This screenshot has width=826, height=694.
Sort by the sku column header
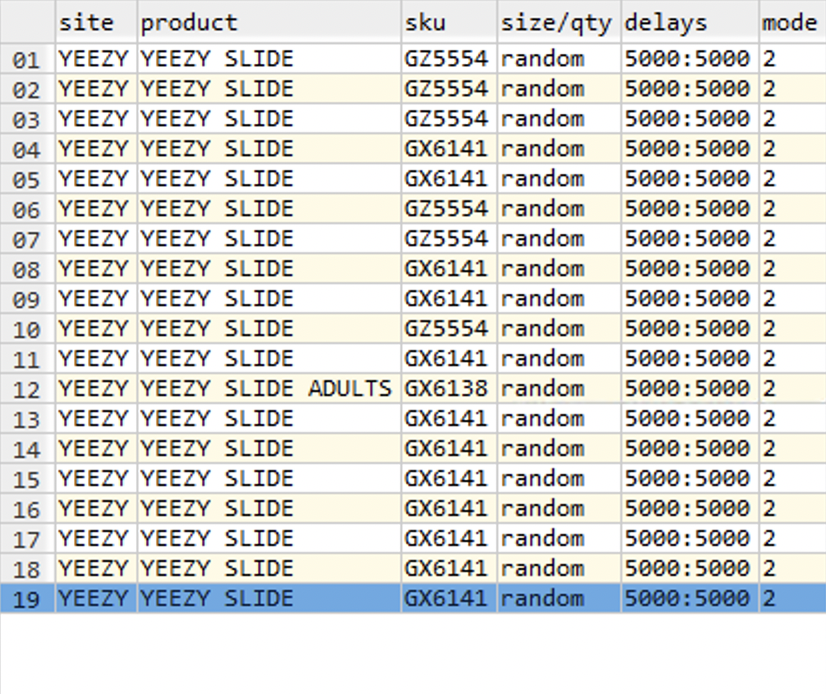click(x=449, y=23)
